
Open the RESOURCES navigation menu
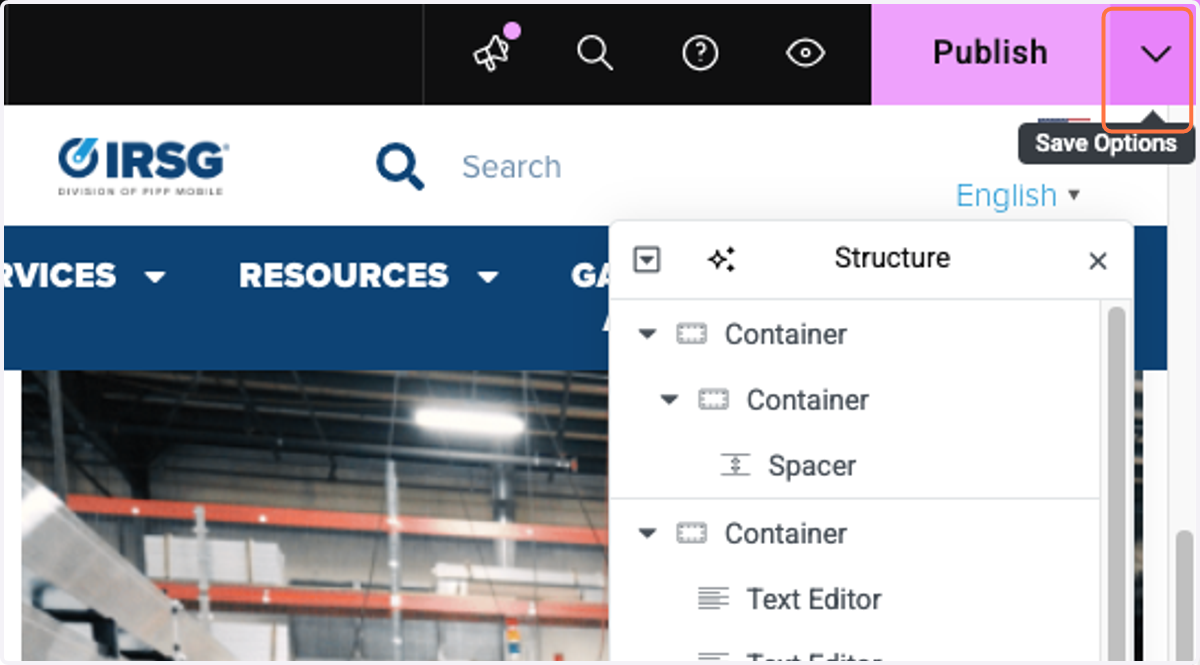[x=369, y=276]
